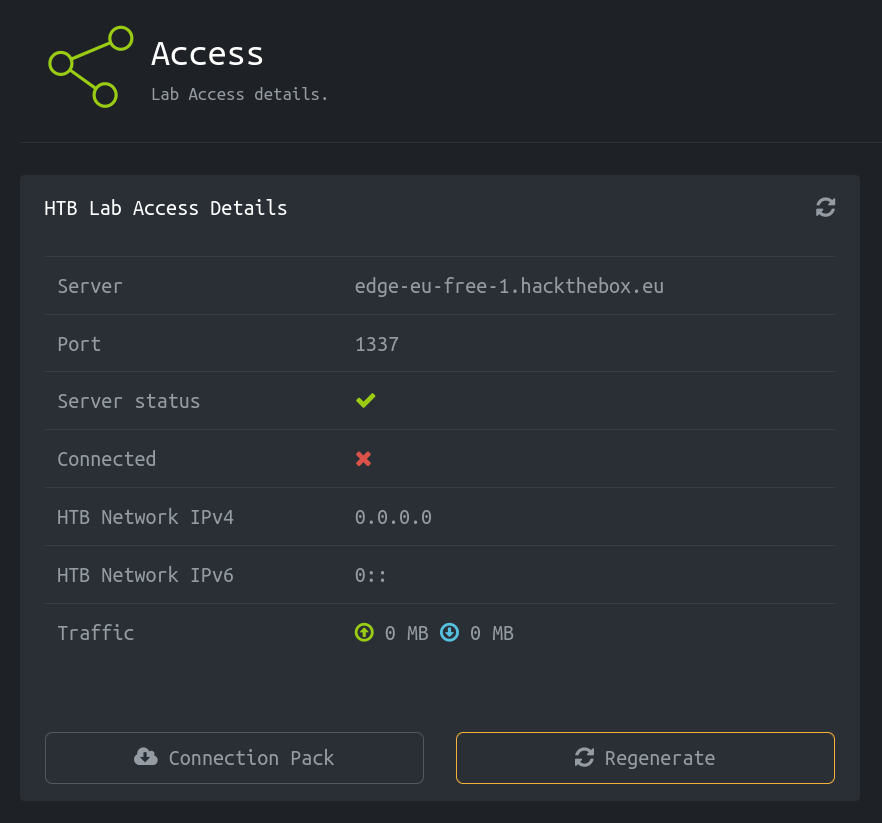Click the 'Lab Access details.' subtitle
The height and width of the screenshot is (823, 882).
pyautogui.click(x=239, y=94)
